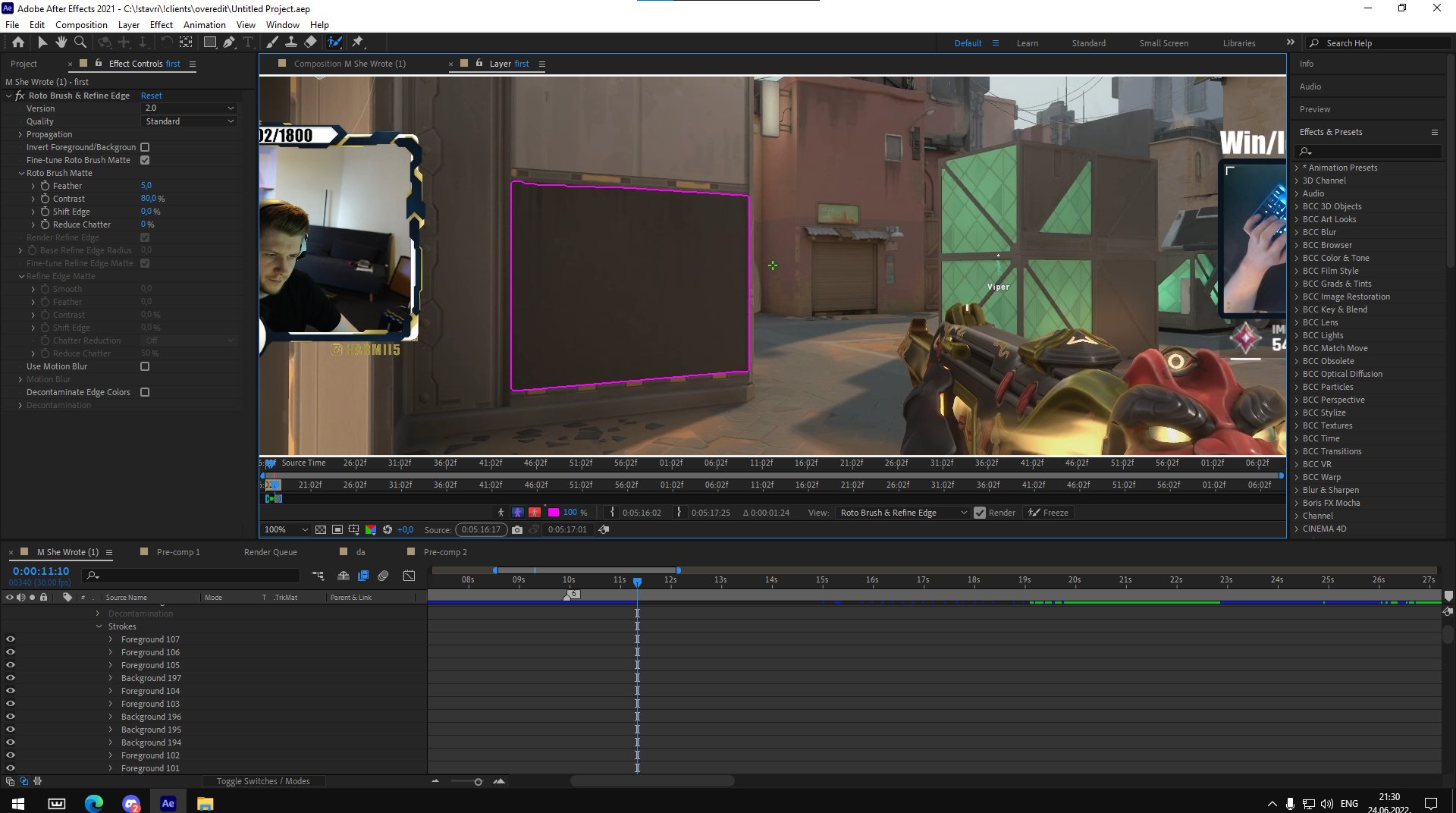1456x813 pixels.
Task: Expand BCC Blur effects category
Action: [1297, 232]
